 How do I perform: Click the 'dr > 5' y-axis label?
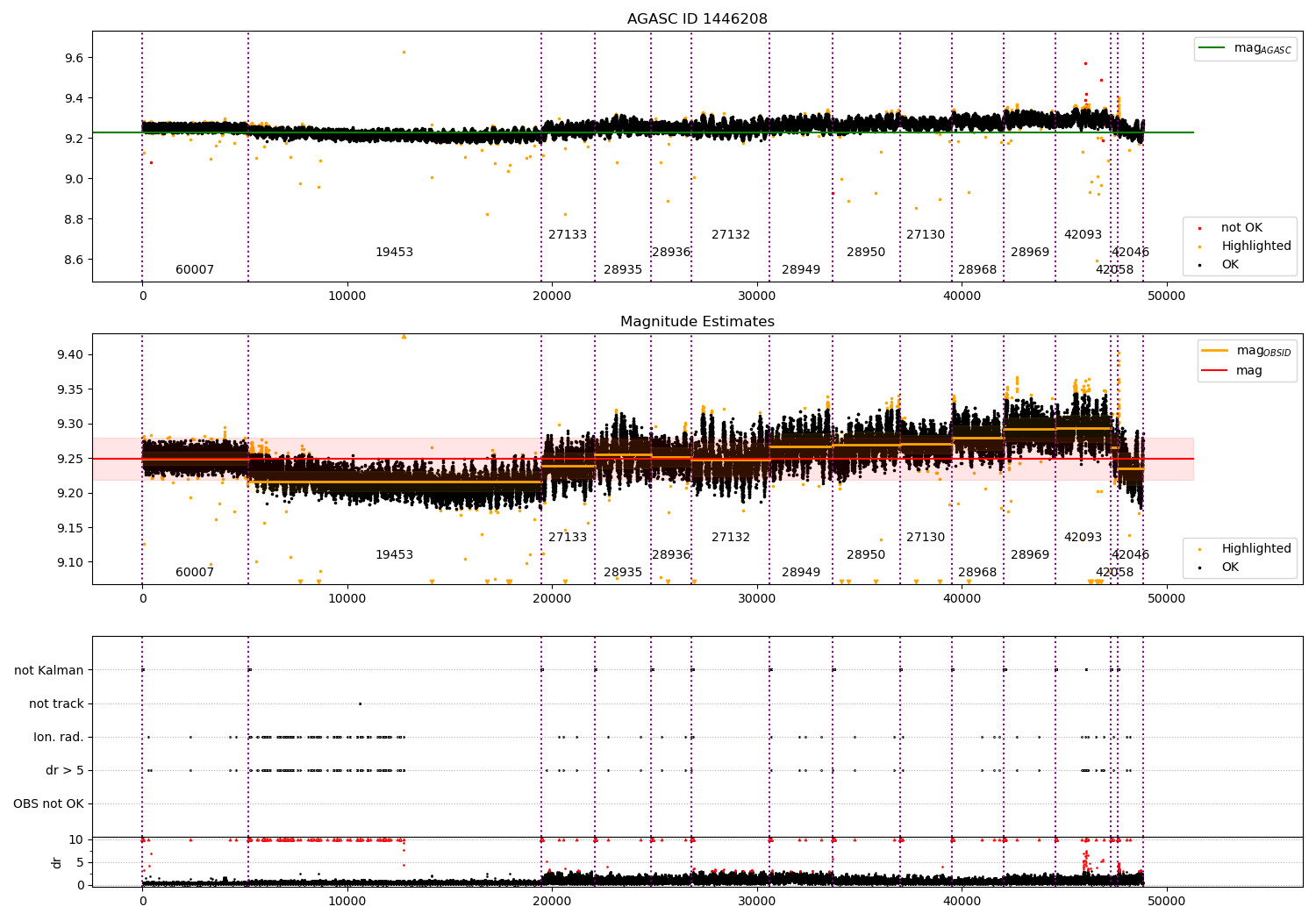(x=65, y=770)
